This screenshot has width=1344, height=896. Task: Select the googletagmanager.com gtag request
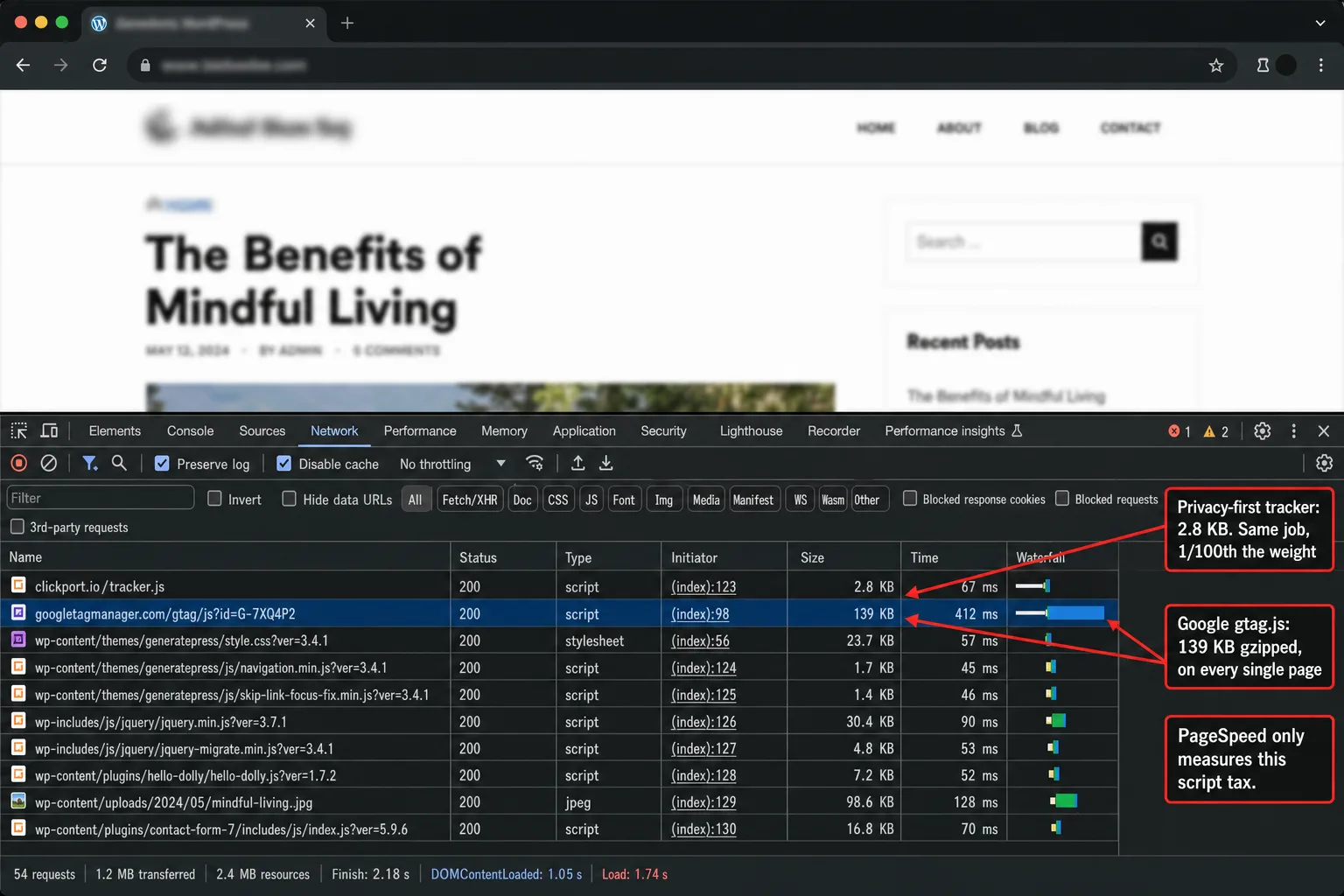560,613
